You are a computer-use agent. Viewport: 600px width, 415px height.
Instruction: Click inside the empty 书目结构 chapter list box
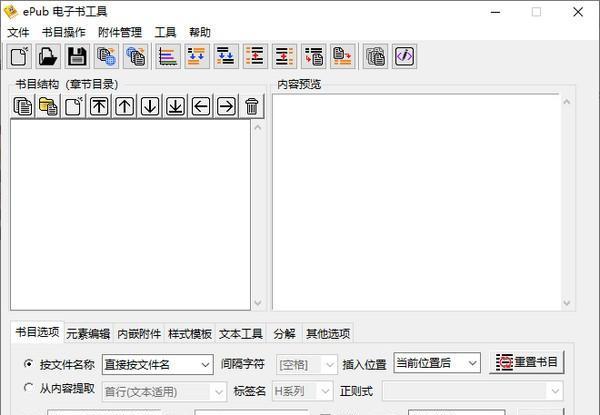(130, 215)
